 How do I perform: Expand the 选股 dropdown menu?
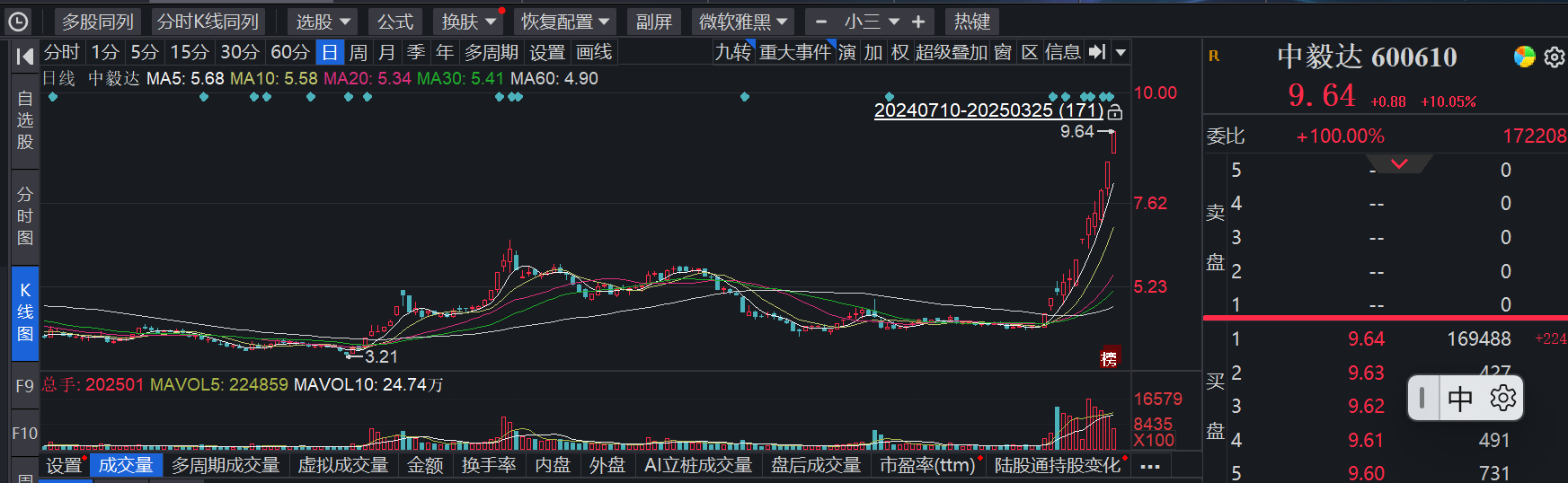click(x=323, y=22)
